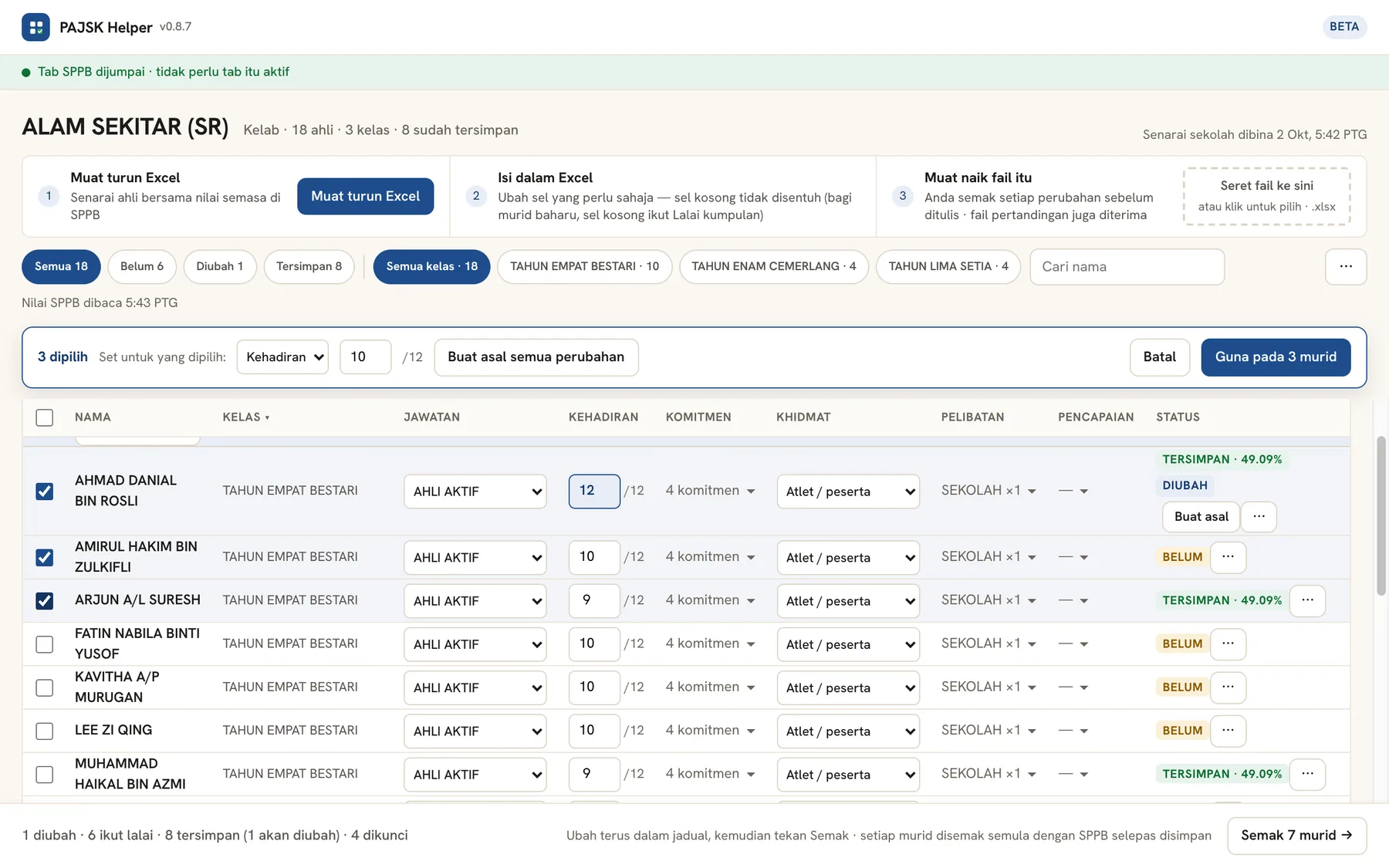Select Lee Zi Qing's row checkbox
The image size is (1389, 868).
coord(45,731)
